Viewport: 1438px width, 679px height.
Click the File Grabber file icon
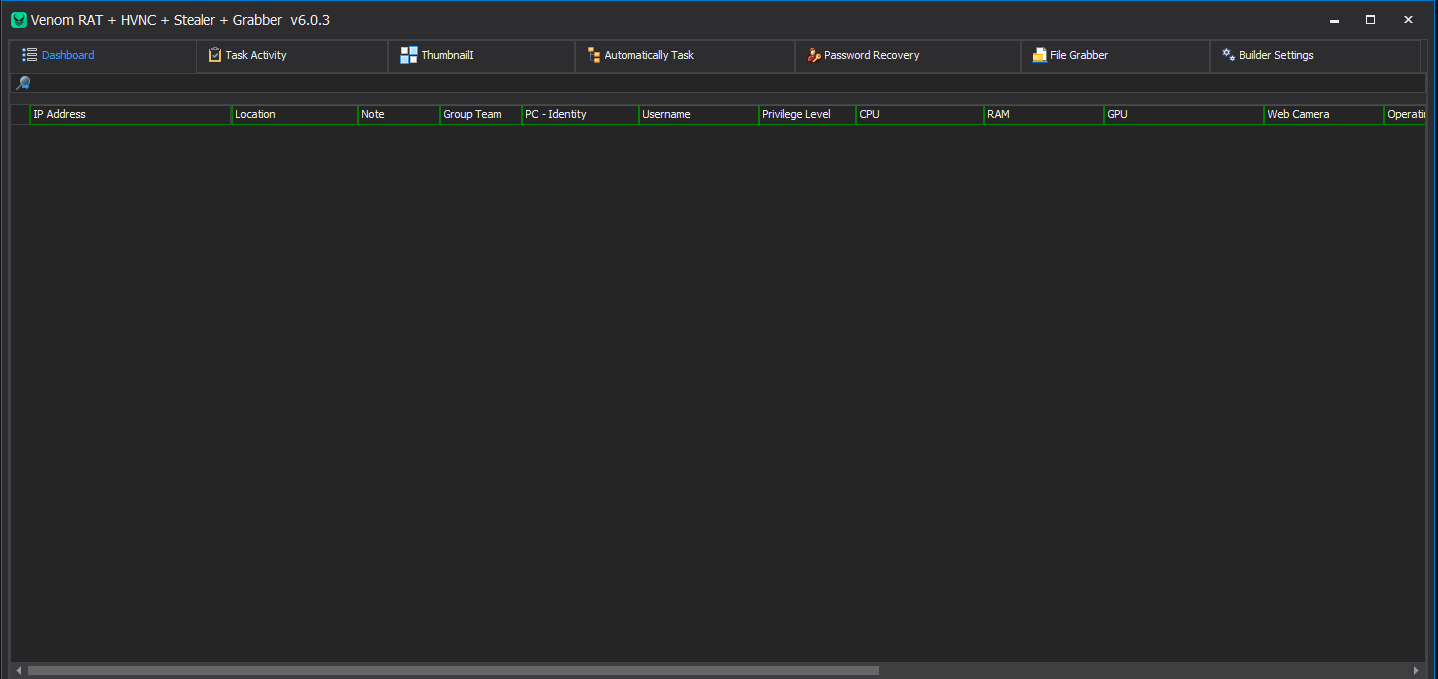[1040, 55]
